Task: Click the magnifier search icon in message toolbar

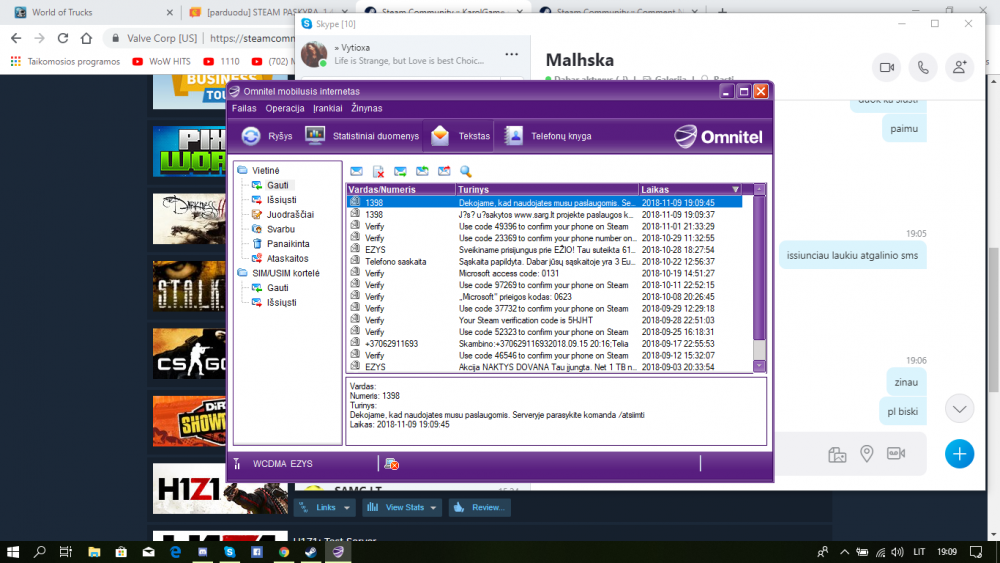Action: (x=466, y=172)
